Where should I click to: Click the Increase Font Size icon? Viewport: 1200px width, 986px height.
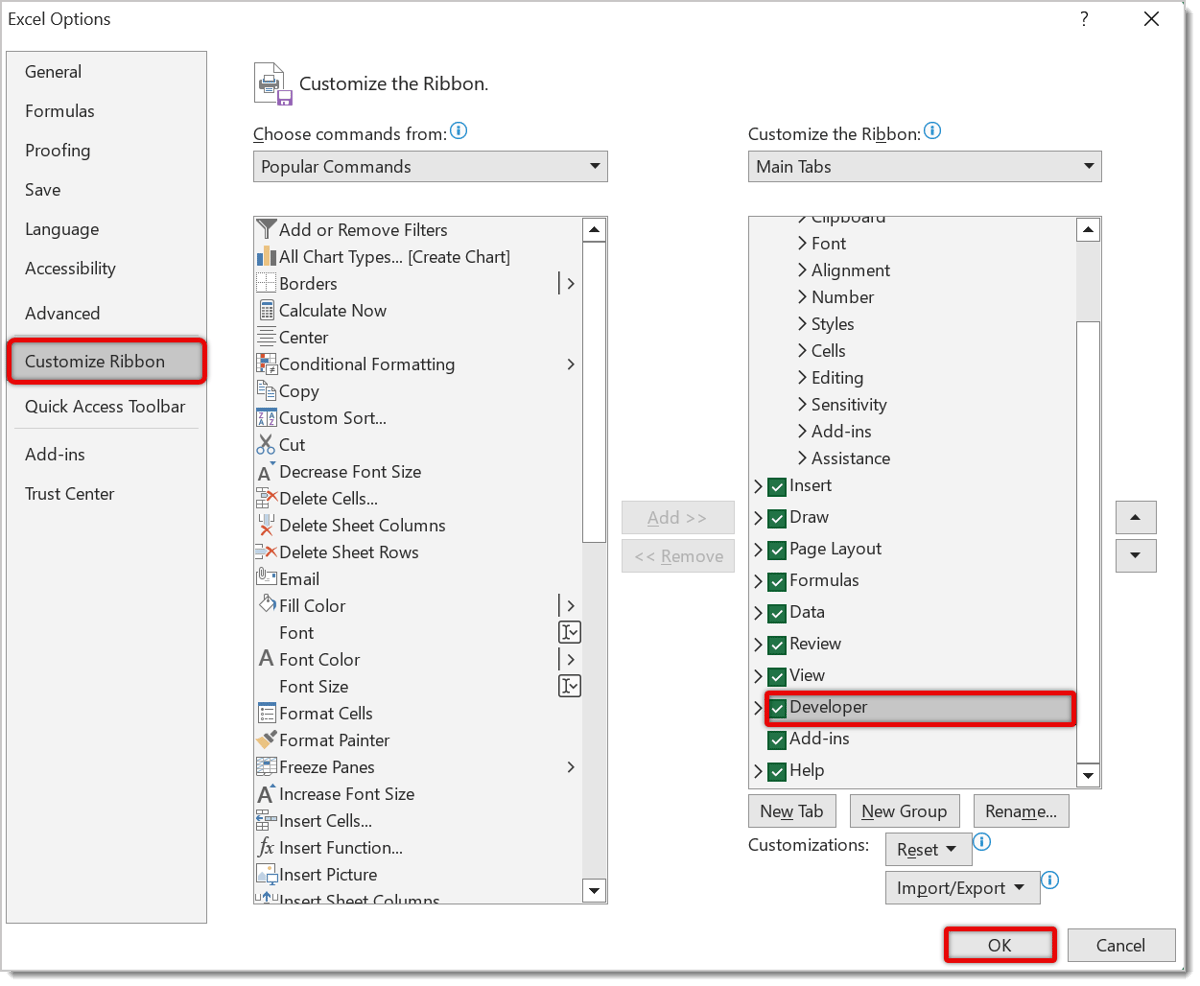click(x=266, y=794)
